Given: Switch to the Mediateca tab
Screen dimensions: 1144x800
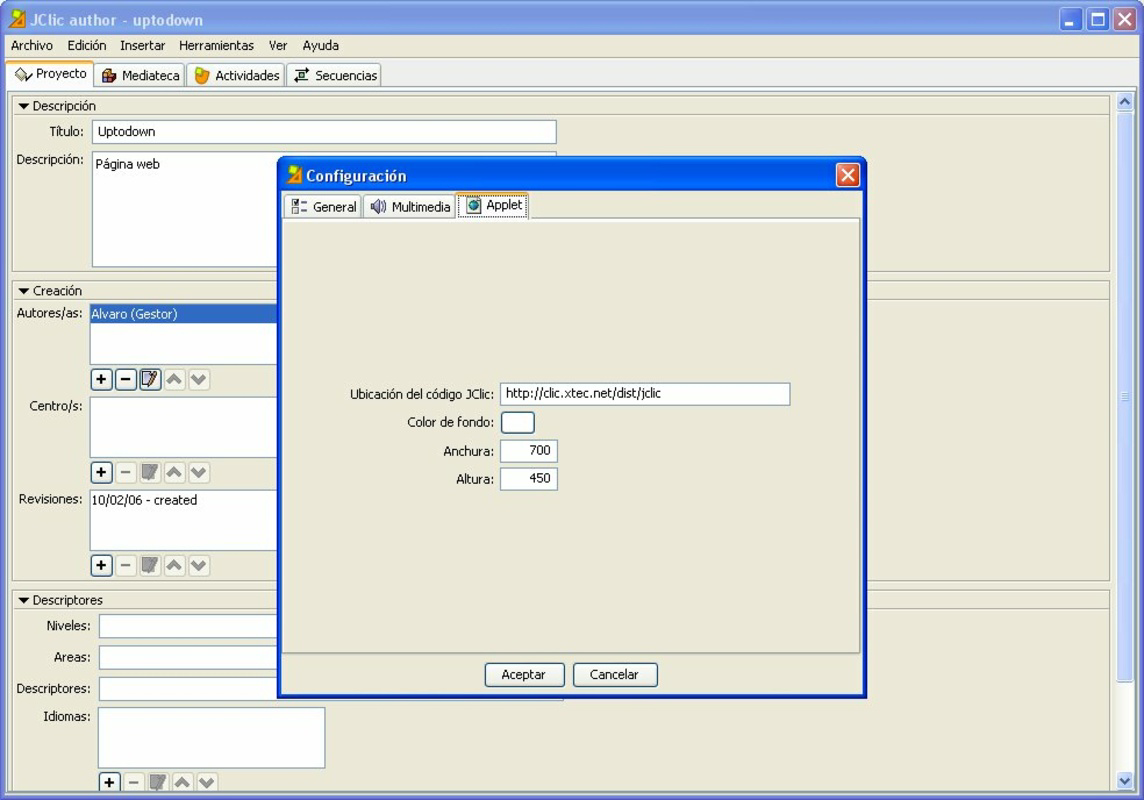Looking at the screenshot, I should point(140,75).
